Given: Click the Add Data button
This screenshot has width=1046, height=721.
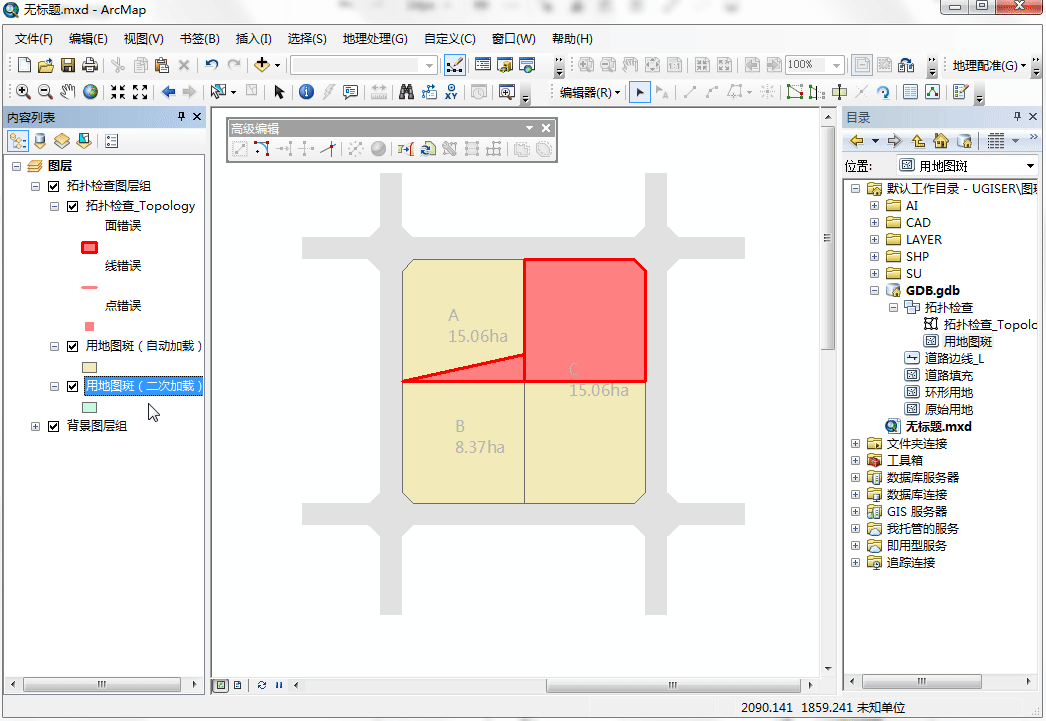Looking at the screenshot, I should (x=262, y=65).
